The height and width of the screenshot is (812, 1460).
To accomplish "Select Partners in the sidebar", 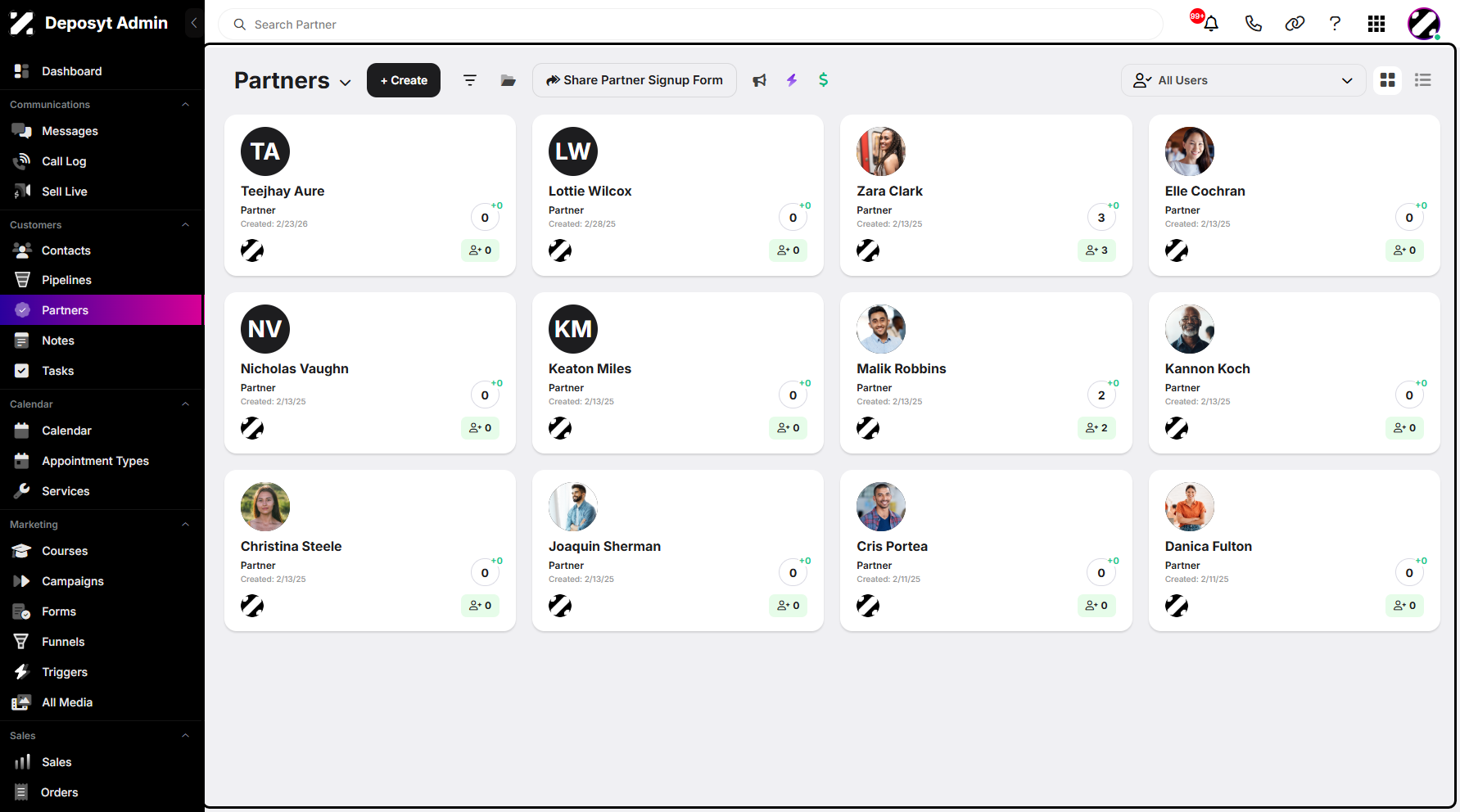I will 101,310.
